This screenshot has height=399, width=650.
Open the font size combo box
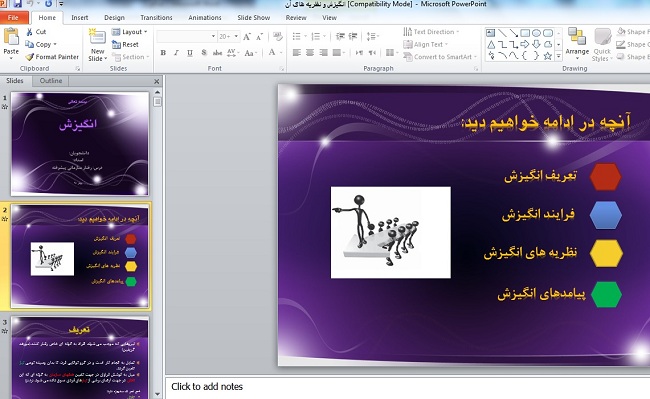[228, 36]
